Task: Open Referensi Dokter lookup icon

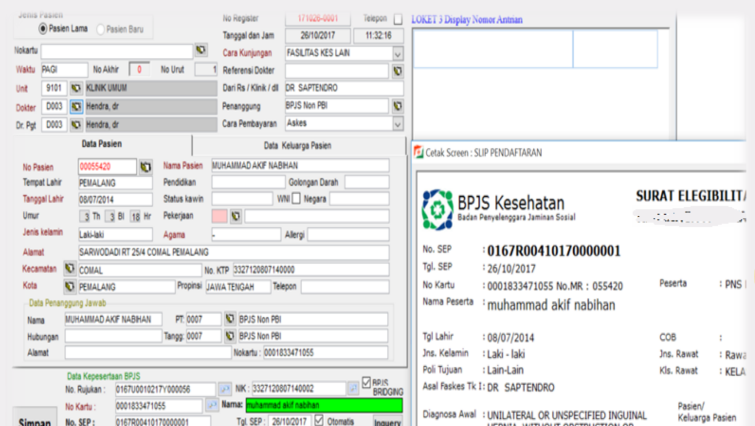Action: point(398,71)
